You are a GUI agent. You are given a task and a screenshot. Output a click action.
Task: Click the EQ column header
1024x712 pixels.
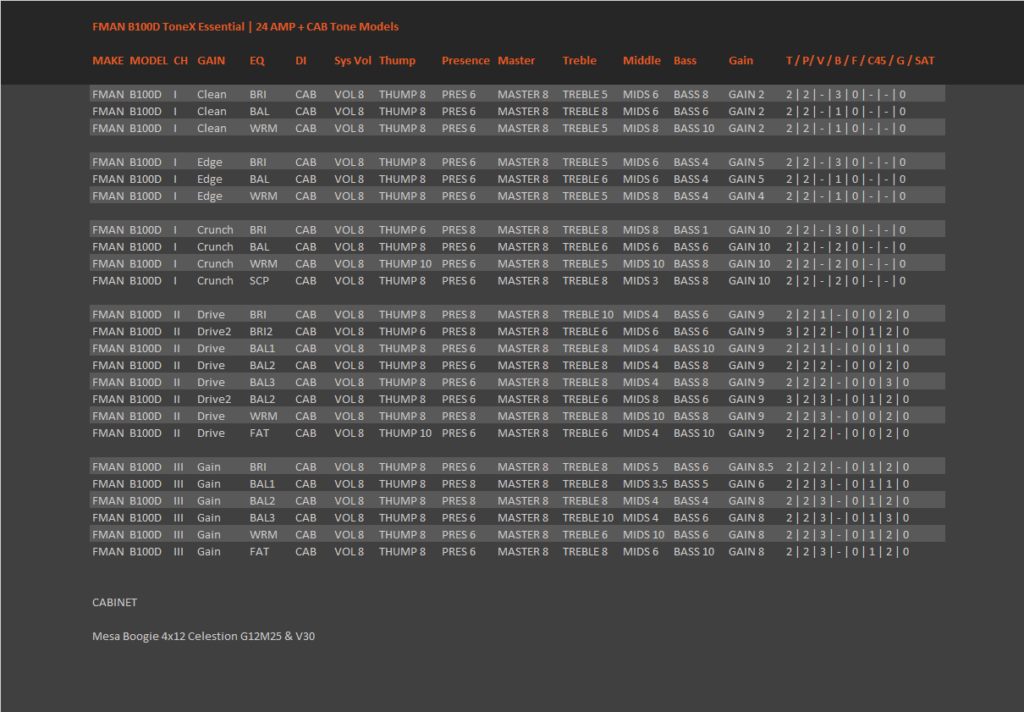(257, 61)
